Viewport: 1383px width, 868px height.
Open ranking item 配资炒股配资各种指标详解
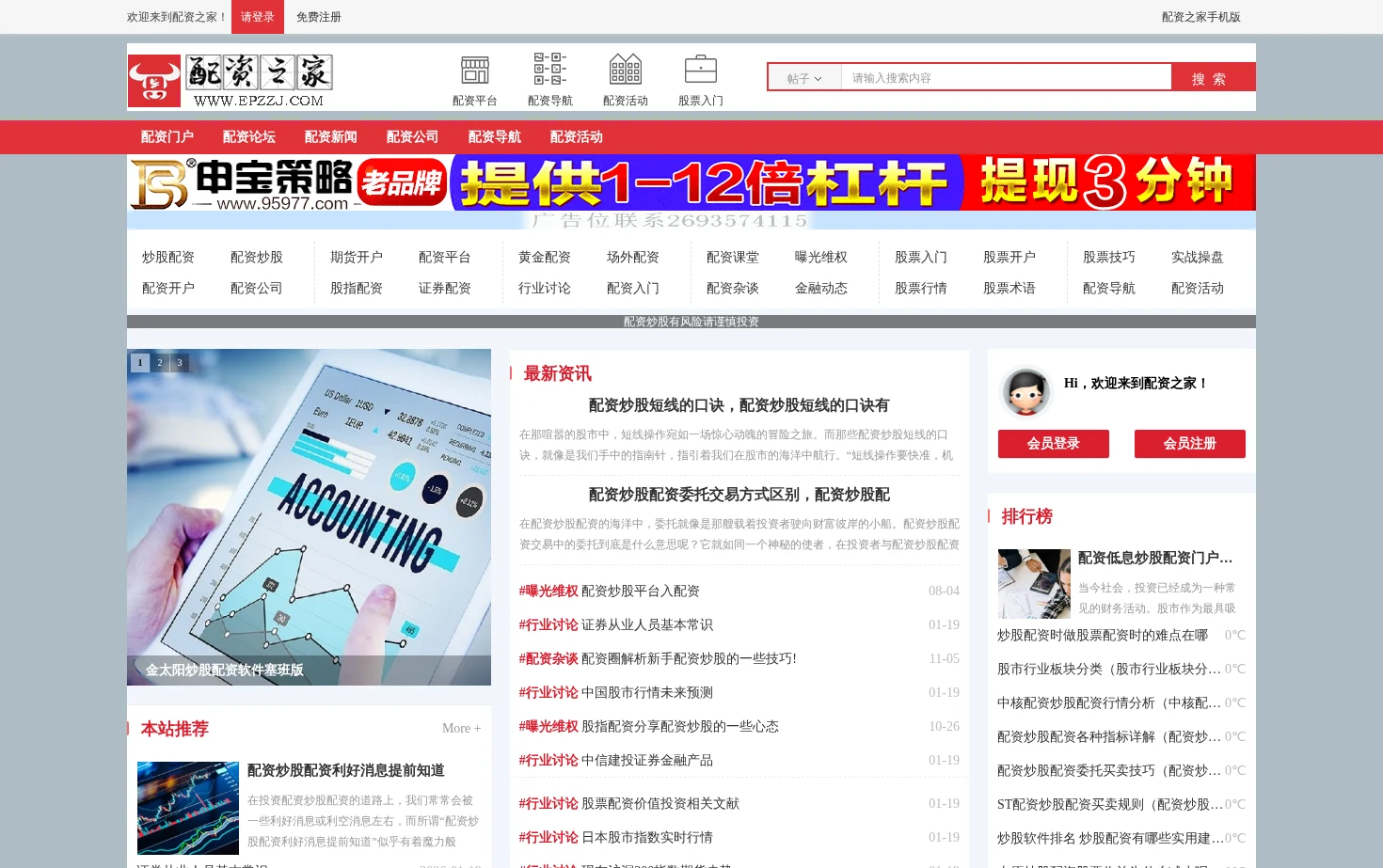(1108, 736)
